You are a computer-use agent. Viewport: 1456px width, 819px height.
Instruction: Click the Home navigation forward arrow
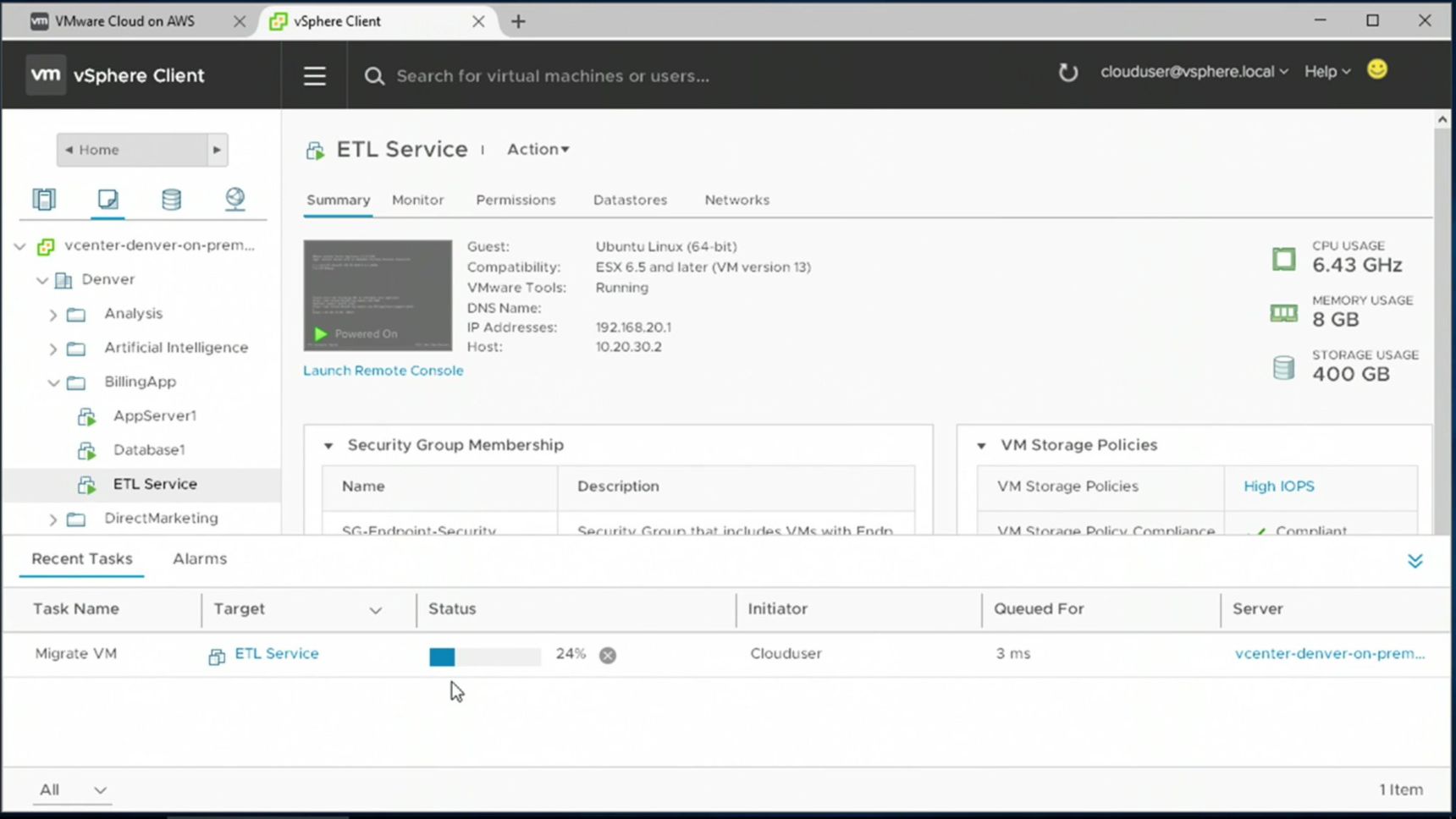(218, 150)
